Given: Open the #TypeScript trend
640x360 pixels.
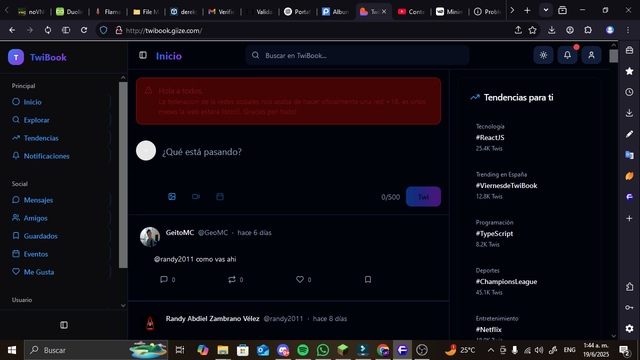Looking at the screenshot, I should point(494,234).
